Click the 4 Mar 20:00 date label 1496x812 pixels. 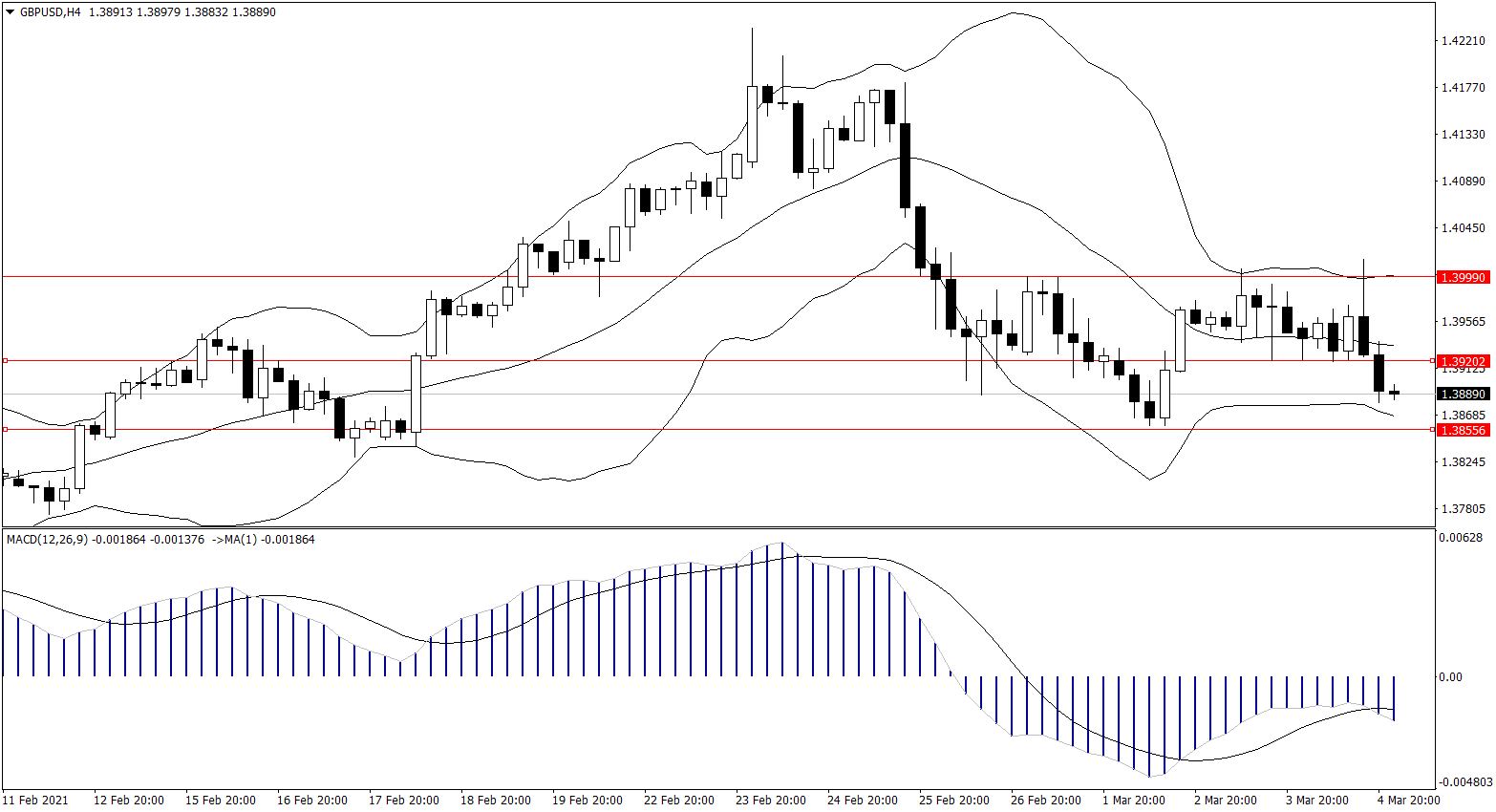(1408, 800)
